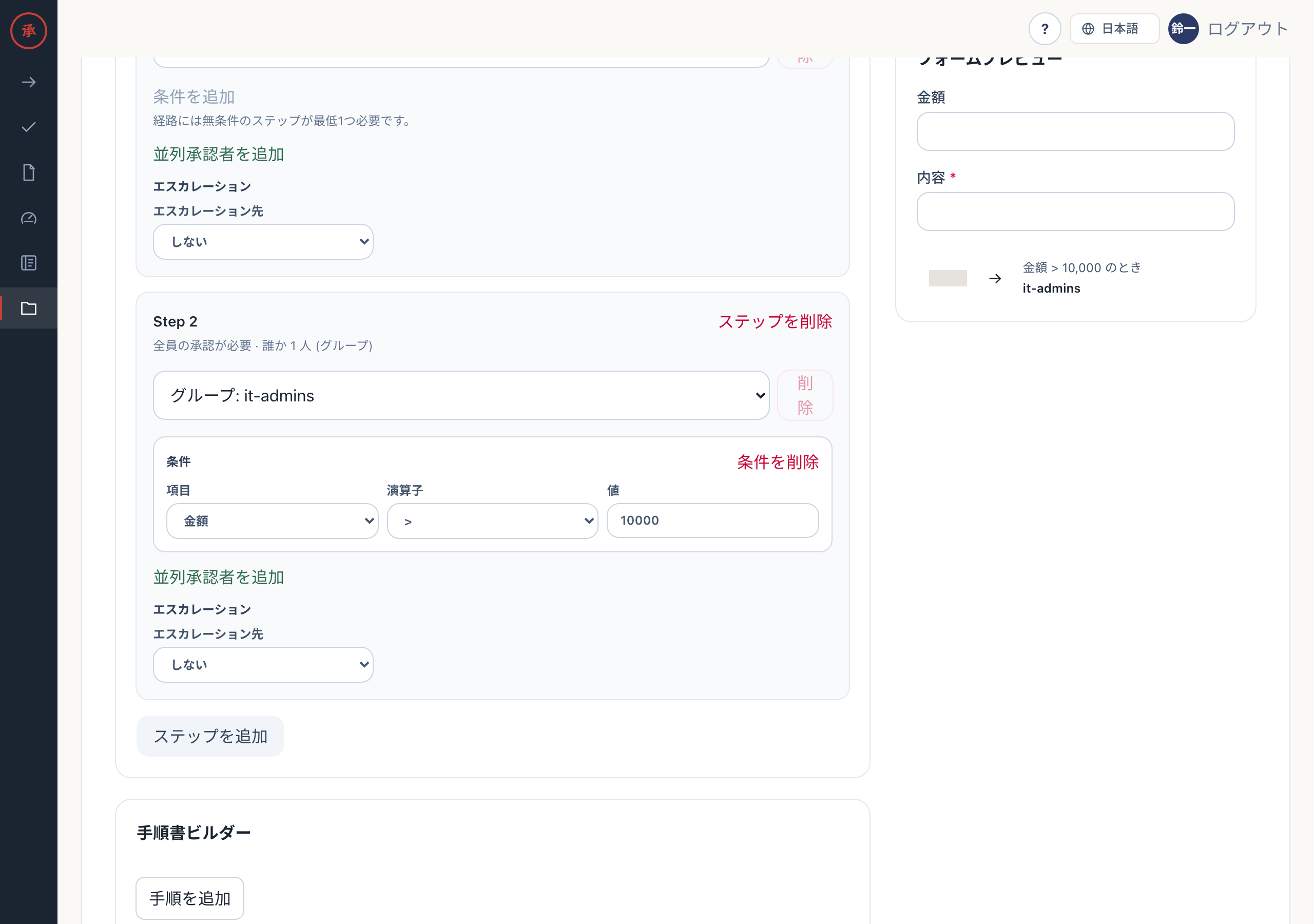The image size is (1314, 924).
Task: Click the 手順を追加 button
Action: pos(190,898)
